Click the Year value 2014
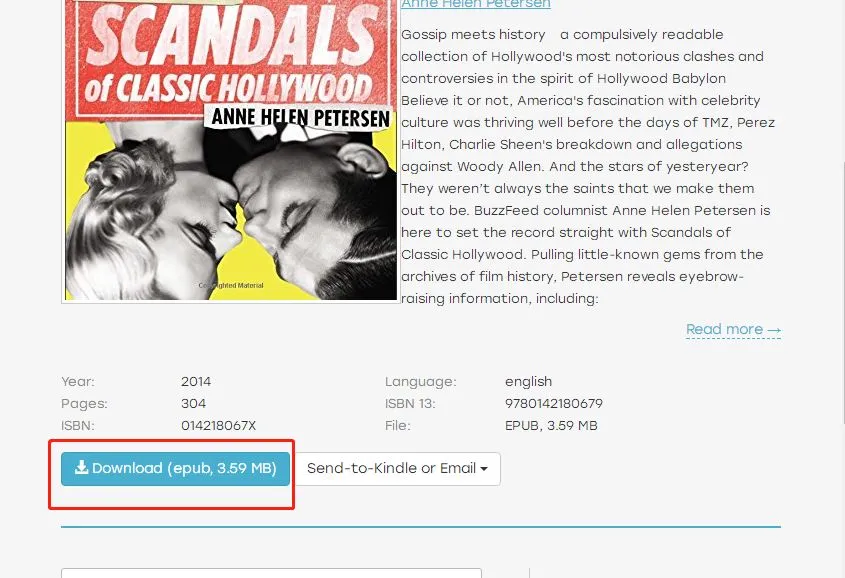This screenshot has height=578, width=845. point(196,381)
